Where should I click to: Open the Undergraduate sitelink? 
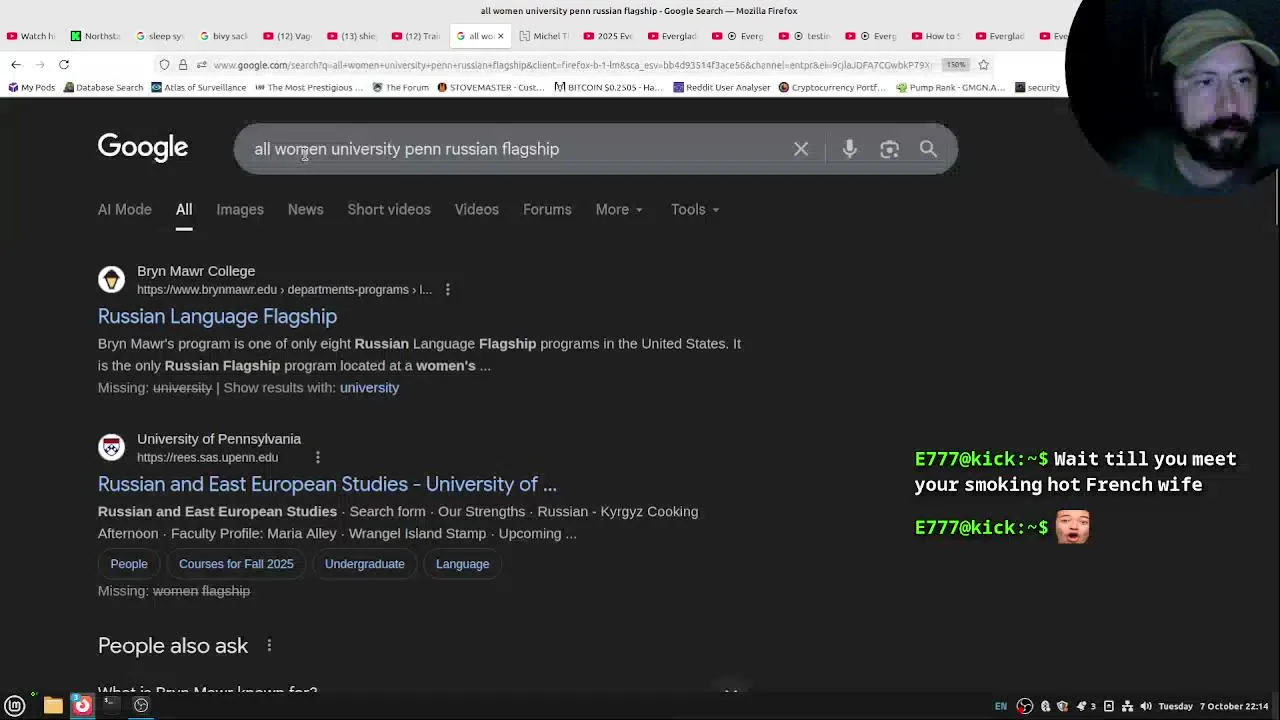click(364, 564)
